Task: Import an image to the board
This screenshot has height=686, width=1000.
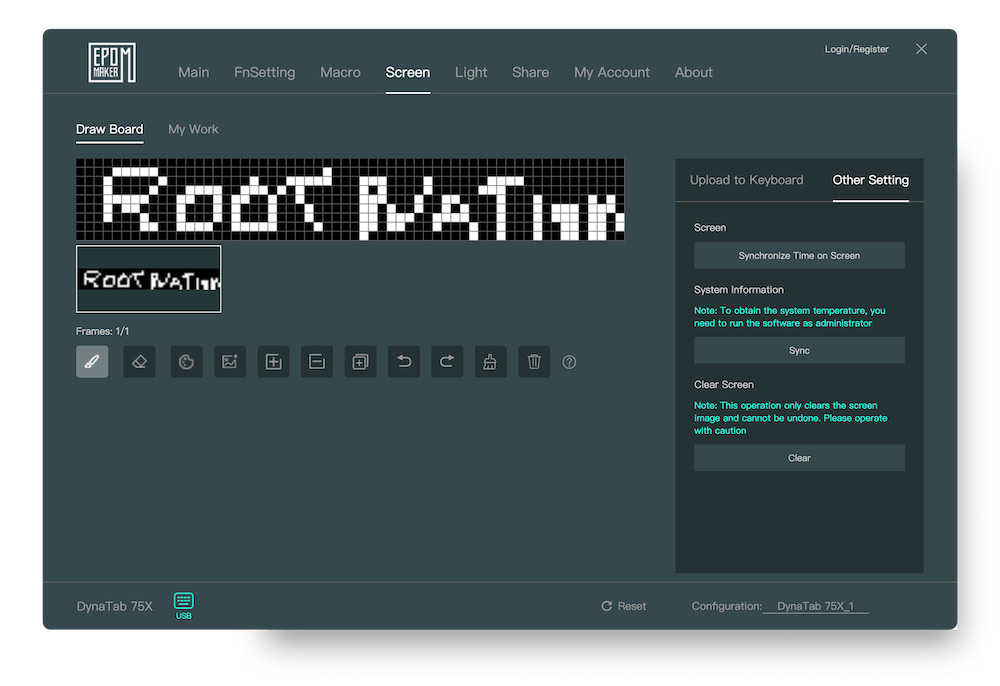Action: 230,362
